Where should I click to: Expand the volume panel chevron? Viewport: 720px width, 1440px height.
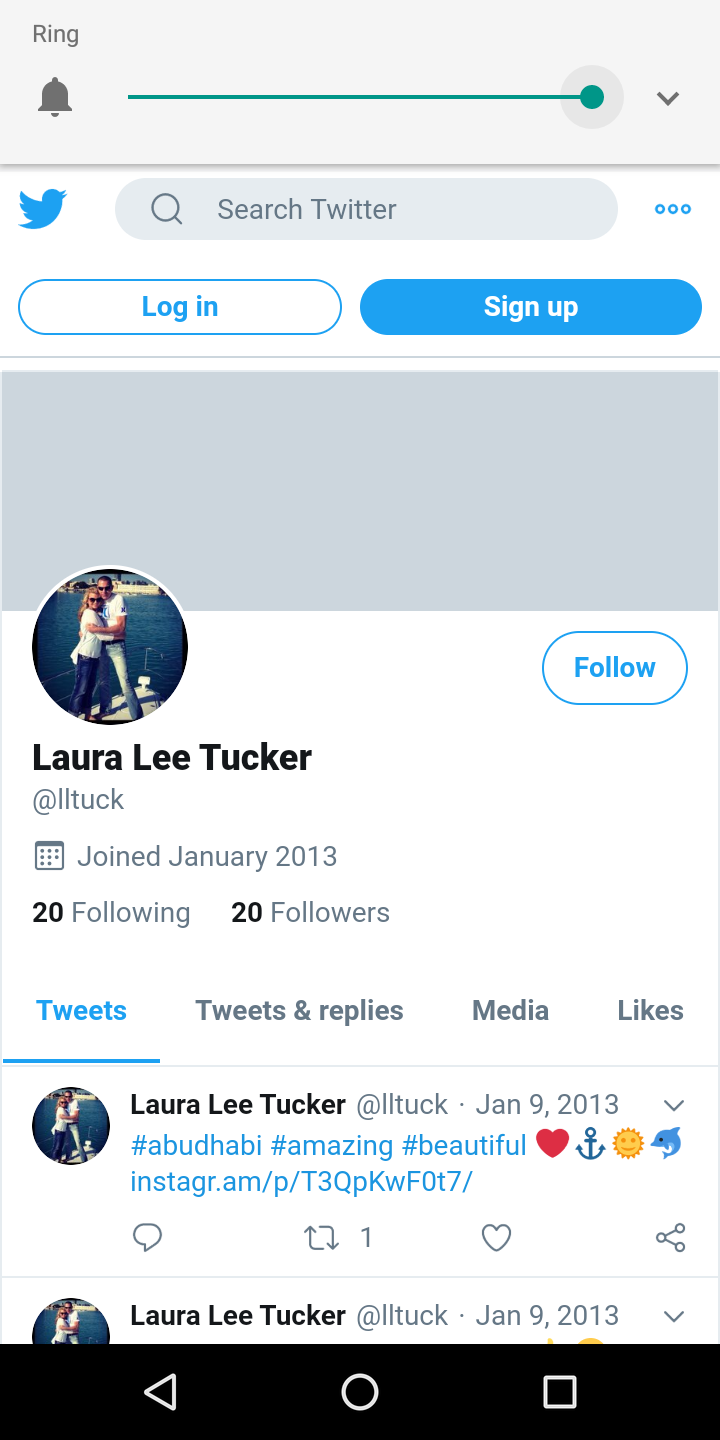click(x=668, y=98)
